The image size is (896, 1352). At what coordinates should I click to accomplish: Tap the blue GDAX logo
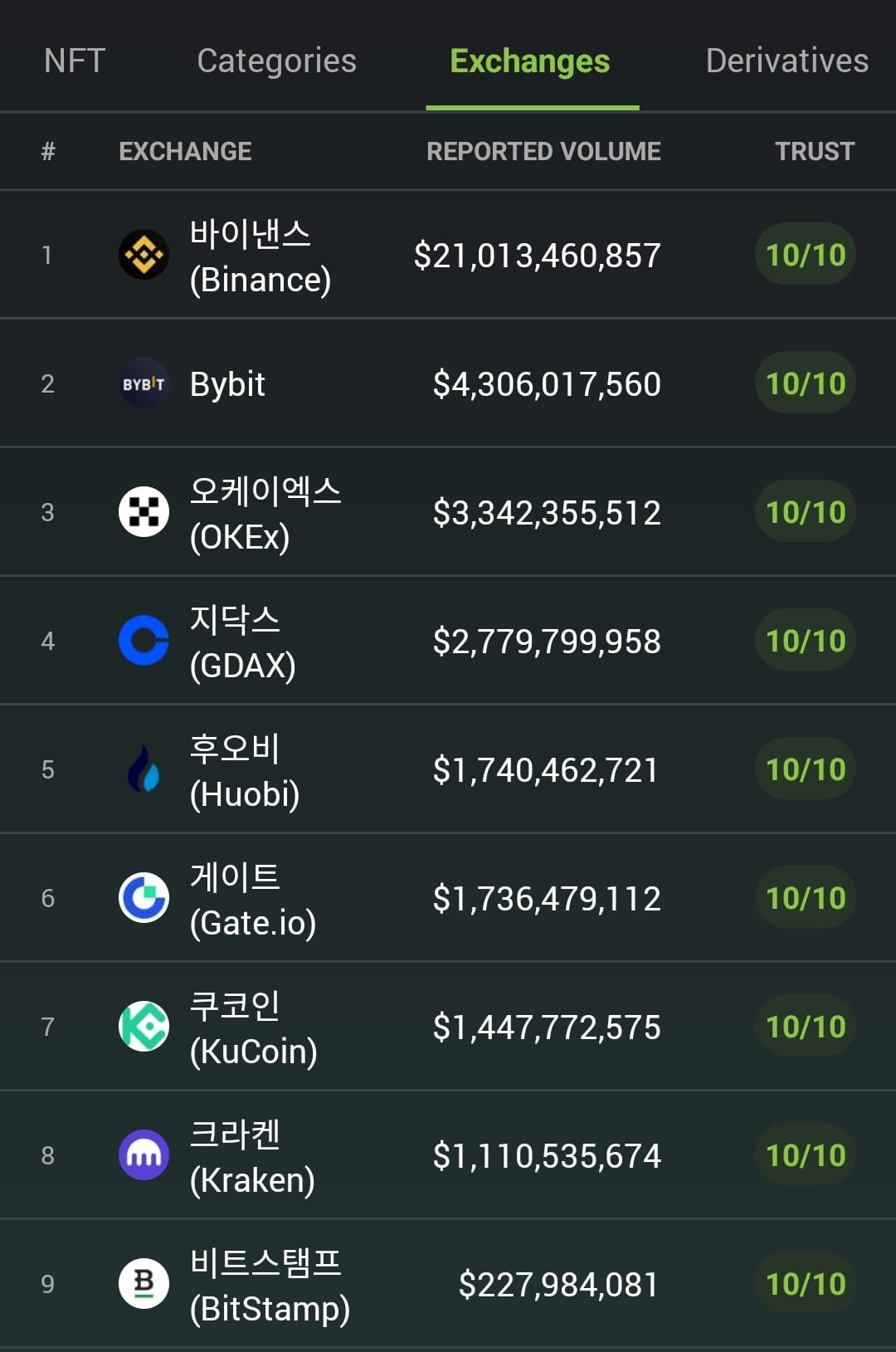(144, 641)
